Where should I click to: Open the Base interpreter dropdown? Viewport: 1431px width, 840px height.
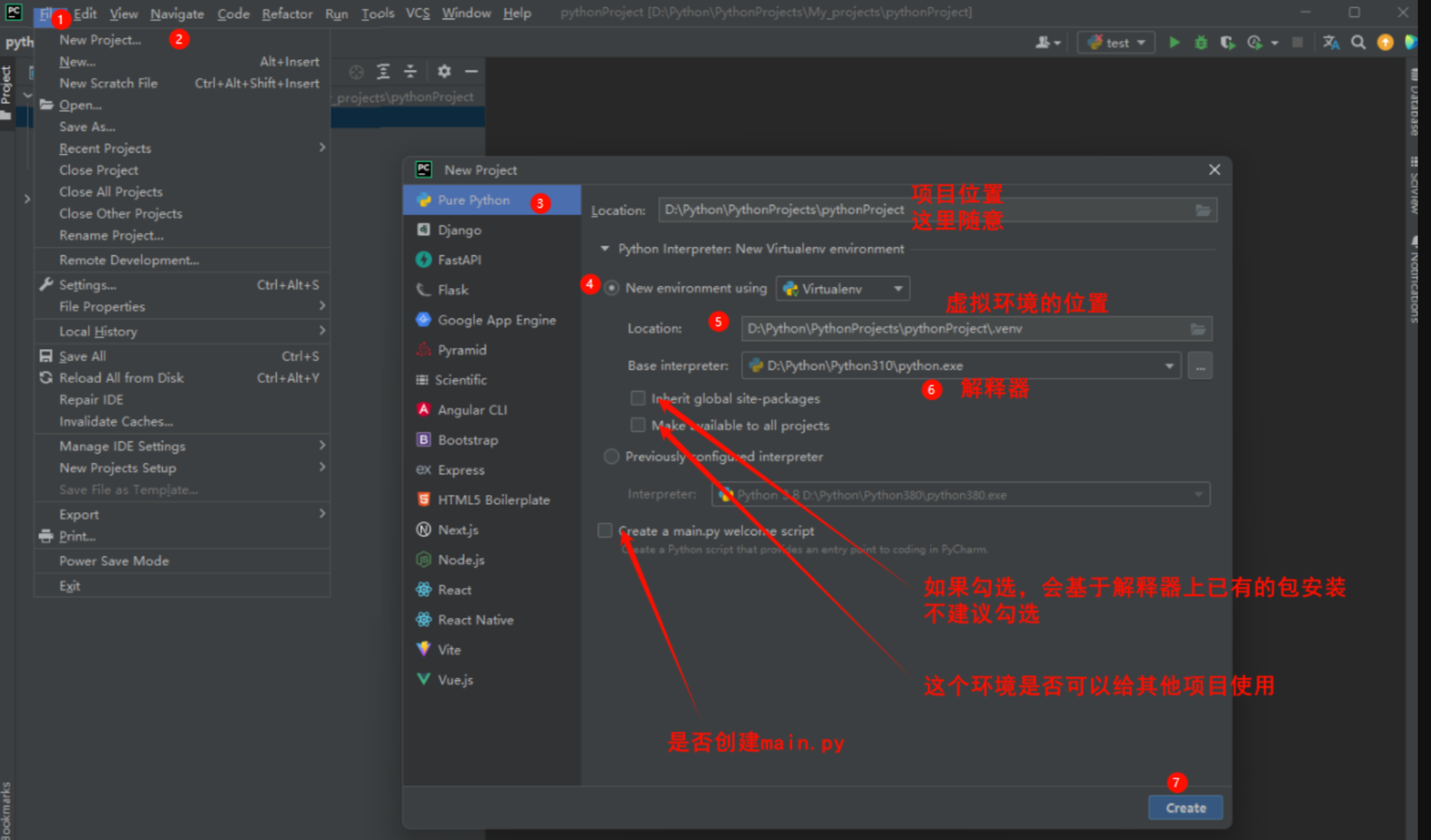point(961,366)
